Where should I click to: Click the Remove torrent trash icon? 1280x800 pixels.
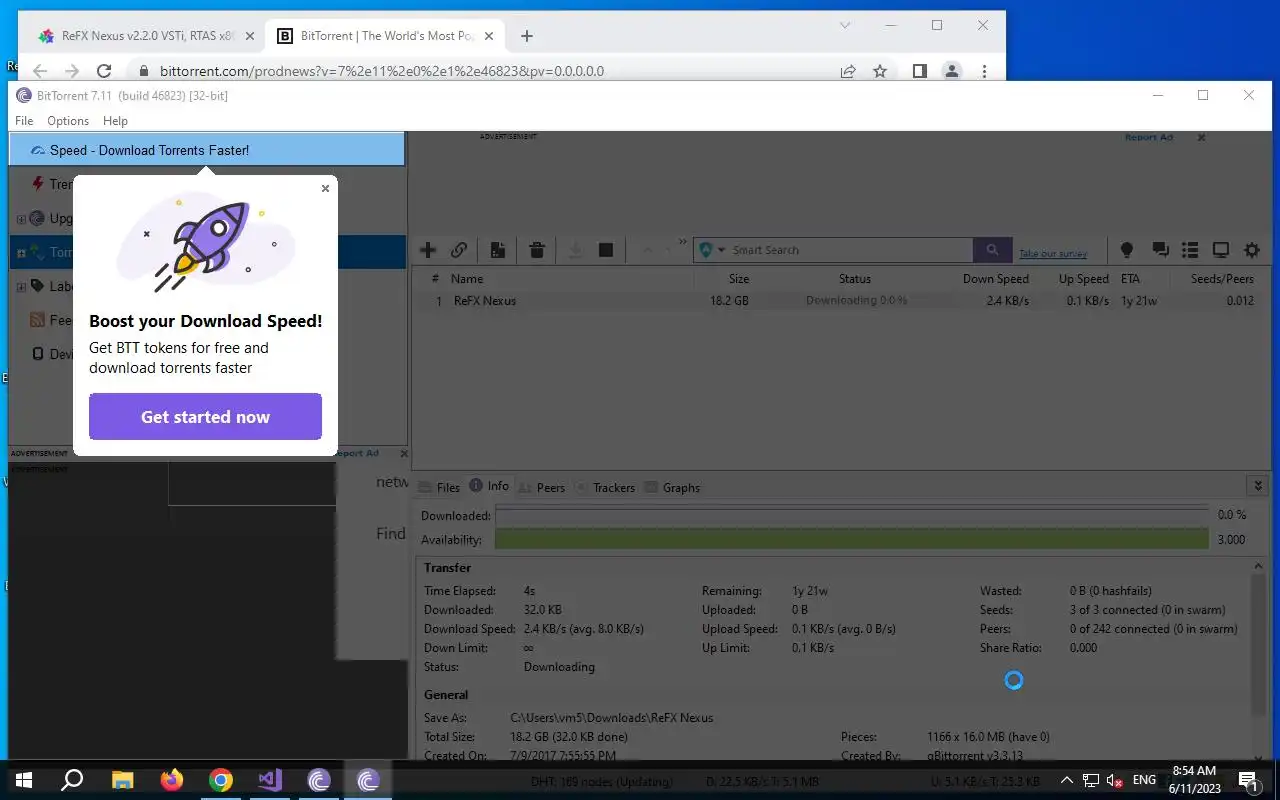pos(537,250)
